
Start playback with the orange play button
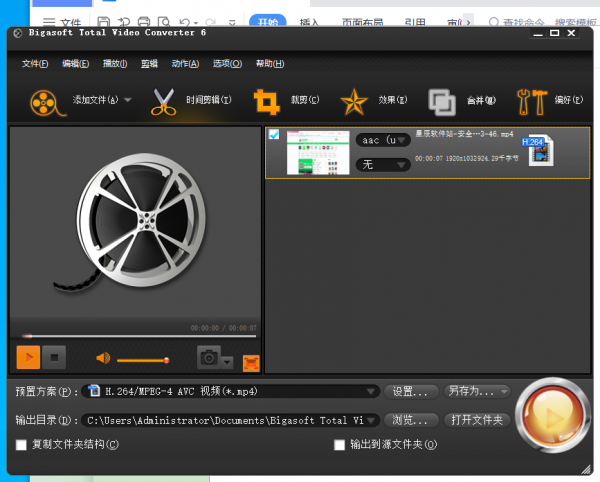click(28, 357)
